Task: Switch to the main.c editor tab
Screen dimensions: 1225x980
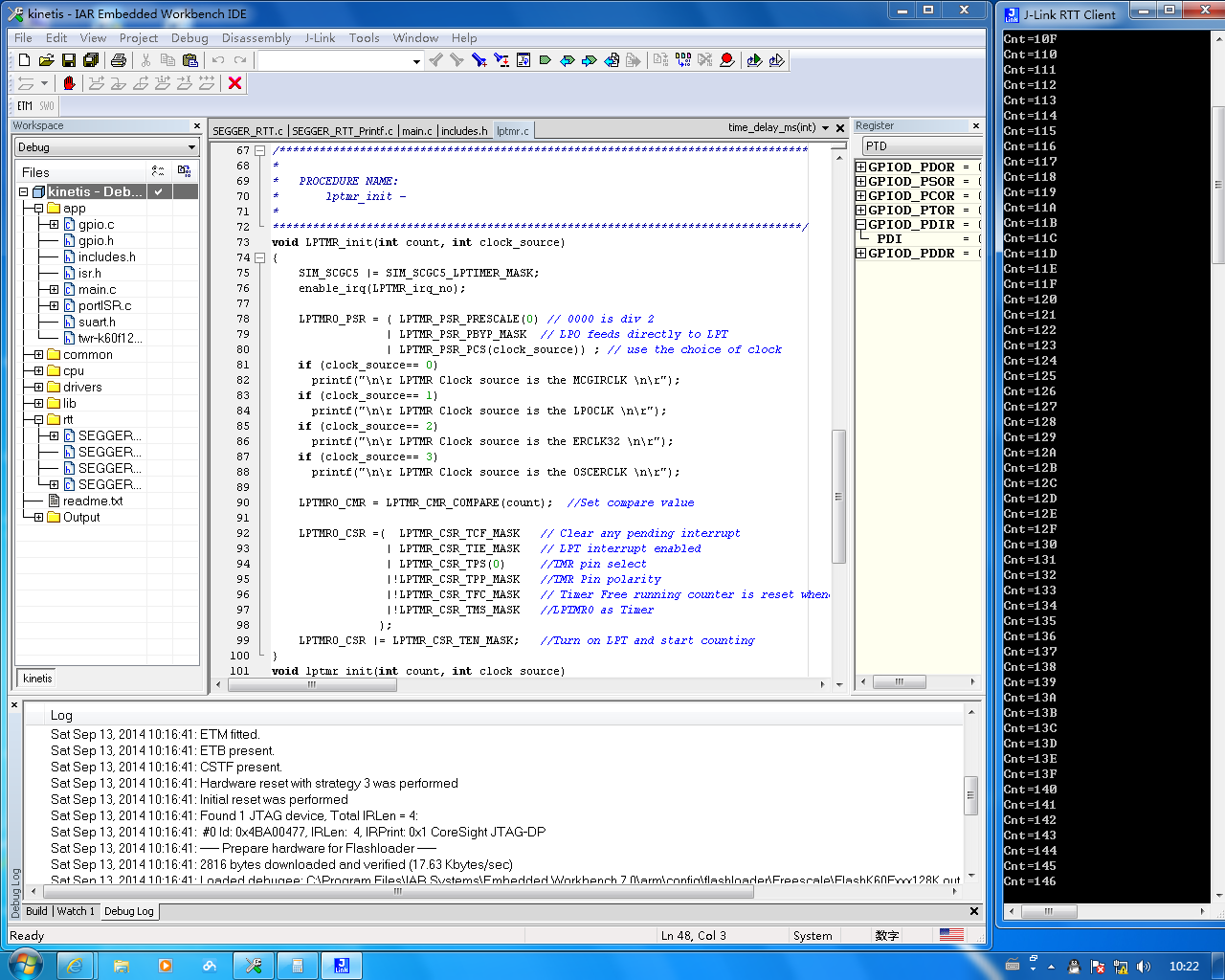Action: tap(417, 131)
